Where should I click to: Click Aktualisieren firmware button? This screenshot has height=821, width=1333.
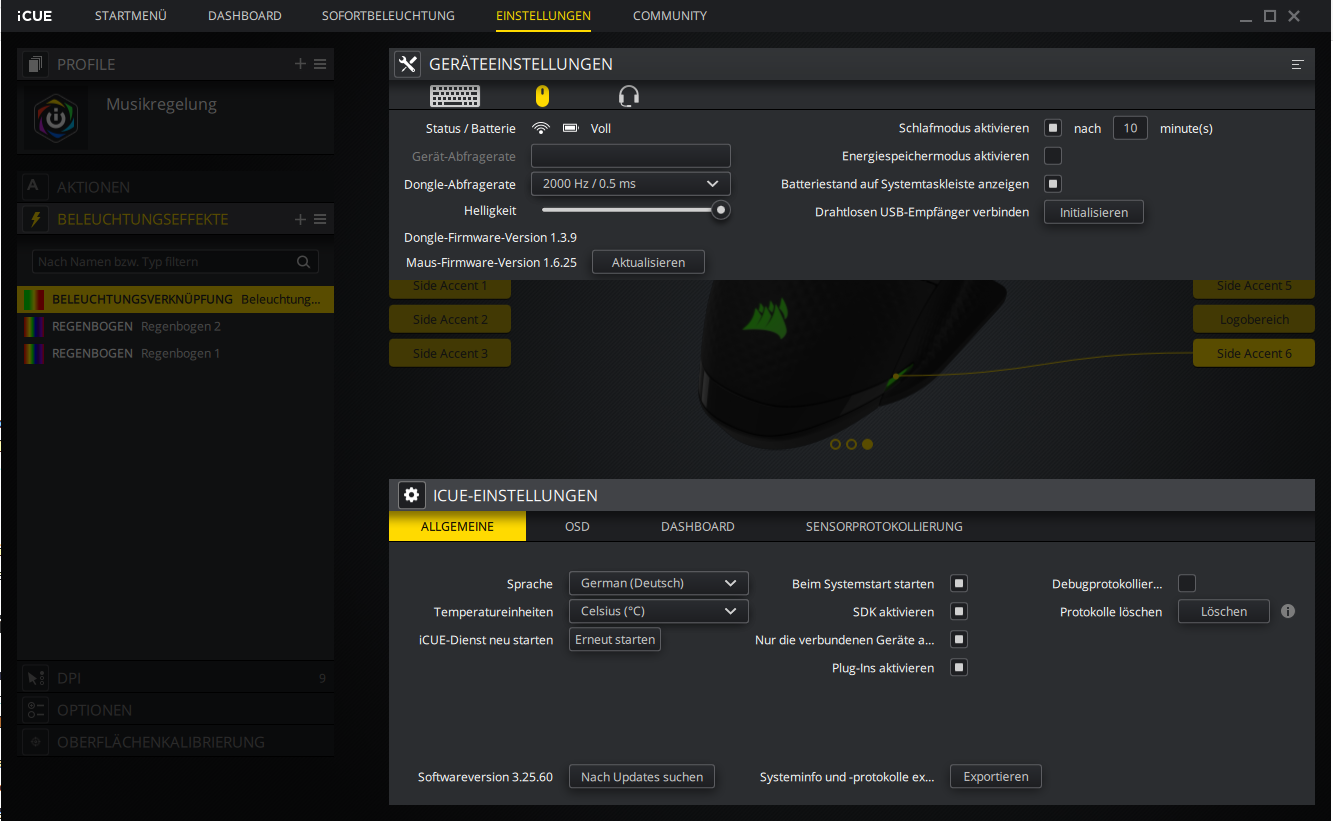pos(648,262)
